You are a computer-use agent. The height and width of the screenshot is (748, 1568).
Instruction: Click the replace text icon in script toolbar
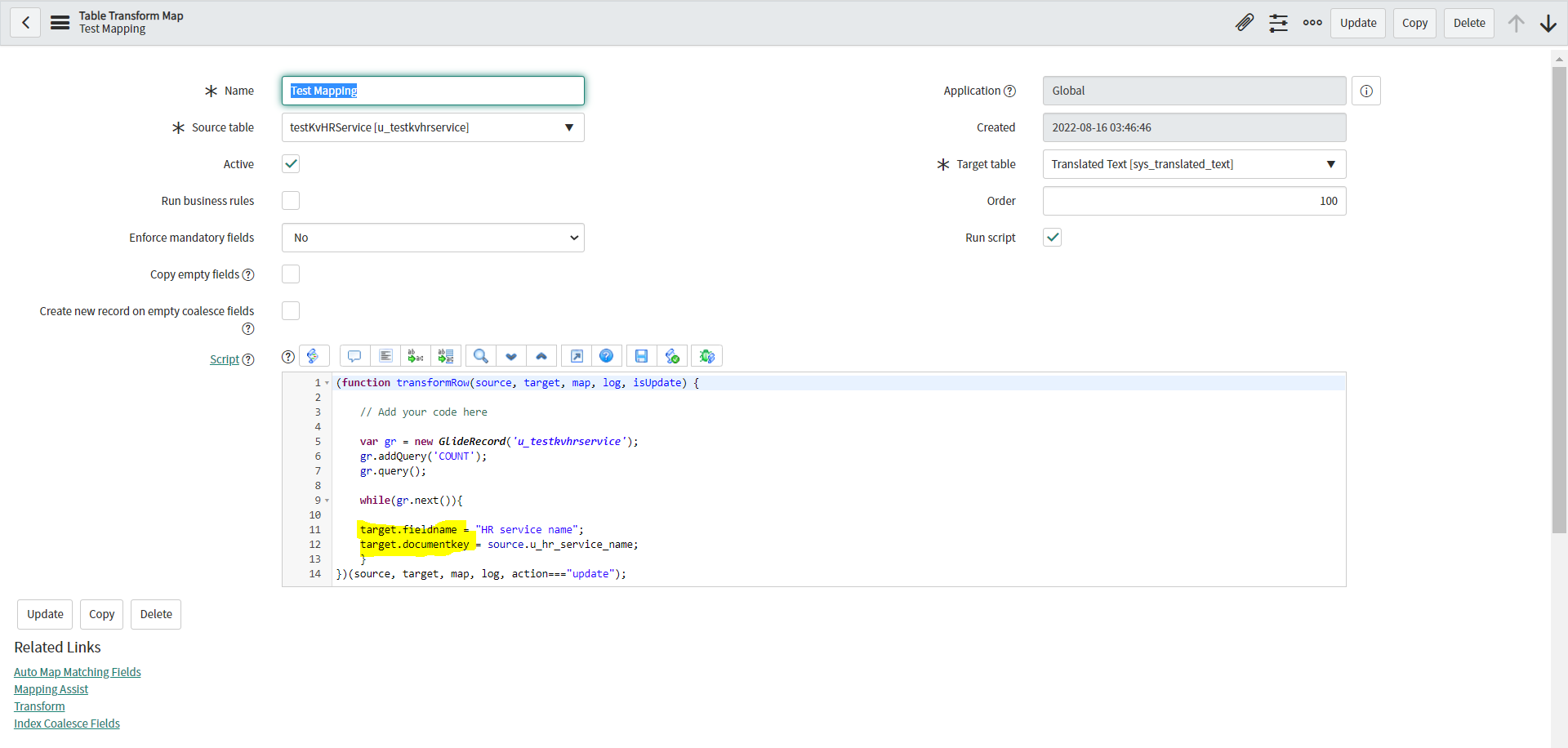[x=415, y=355]
